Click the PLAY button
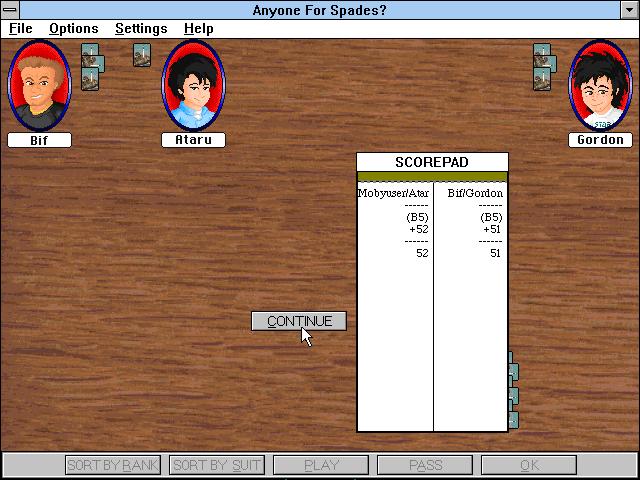The width and height of the screenshot is (640, 480). [321, 465]
